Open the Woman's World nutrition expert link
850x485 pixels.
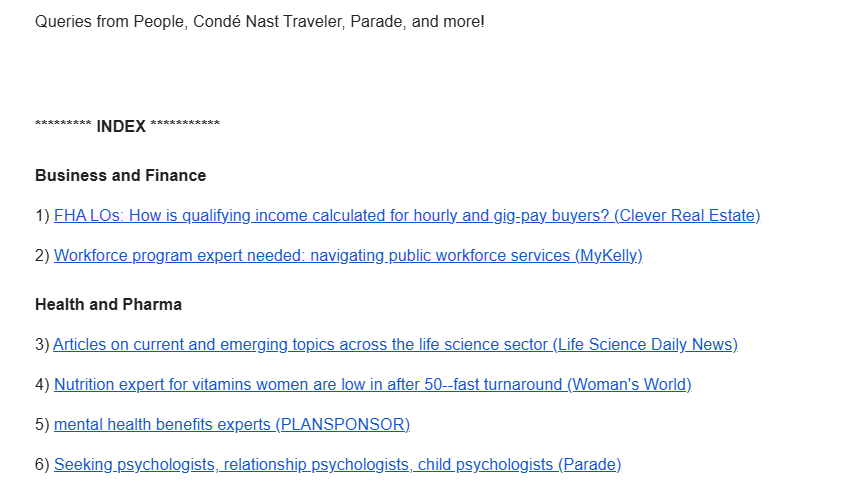[x=372, y=385]
